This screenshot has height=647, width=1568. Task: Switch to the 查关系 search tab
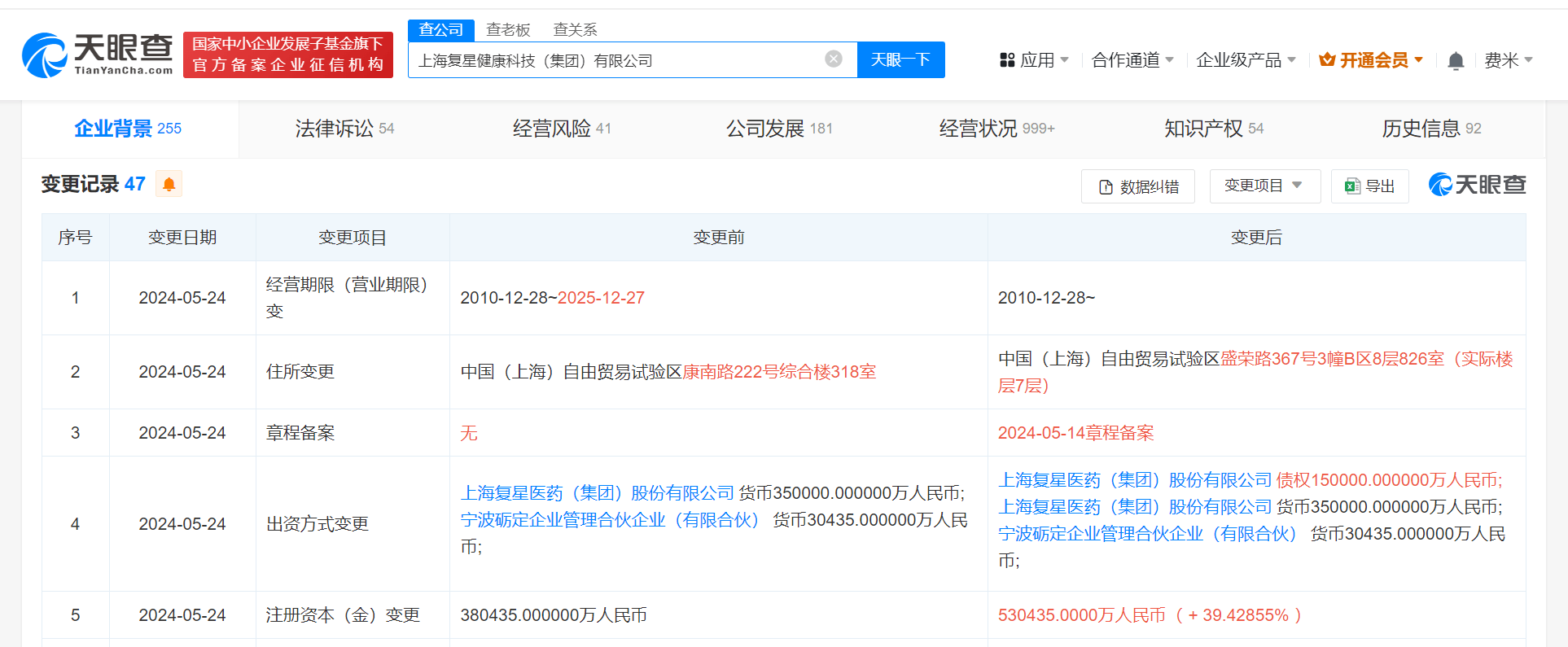click(575, 30)
